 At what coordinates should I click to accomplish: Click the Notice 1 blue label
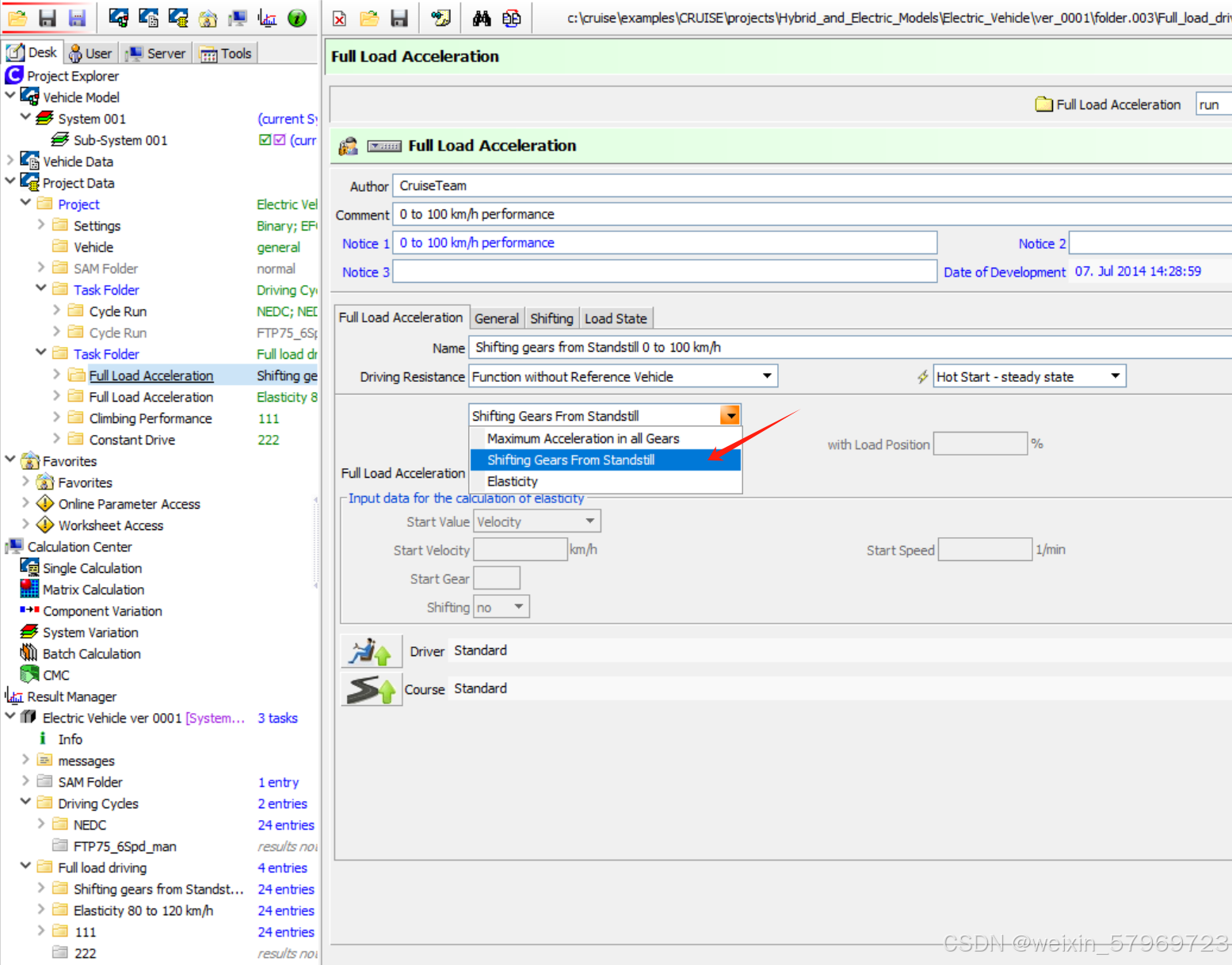365,243
